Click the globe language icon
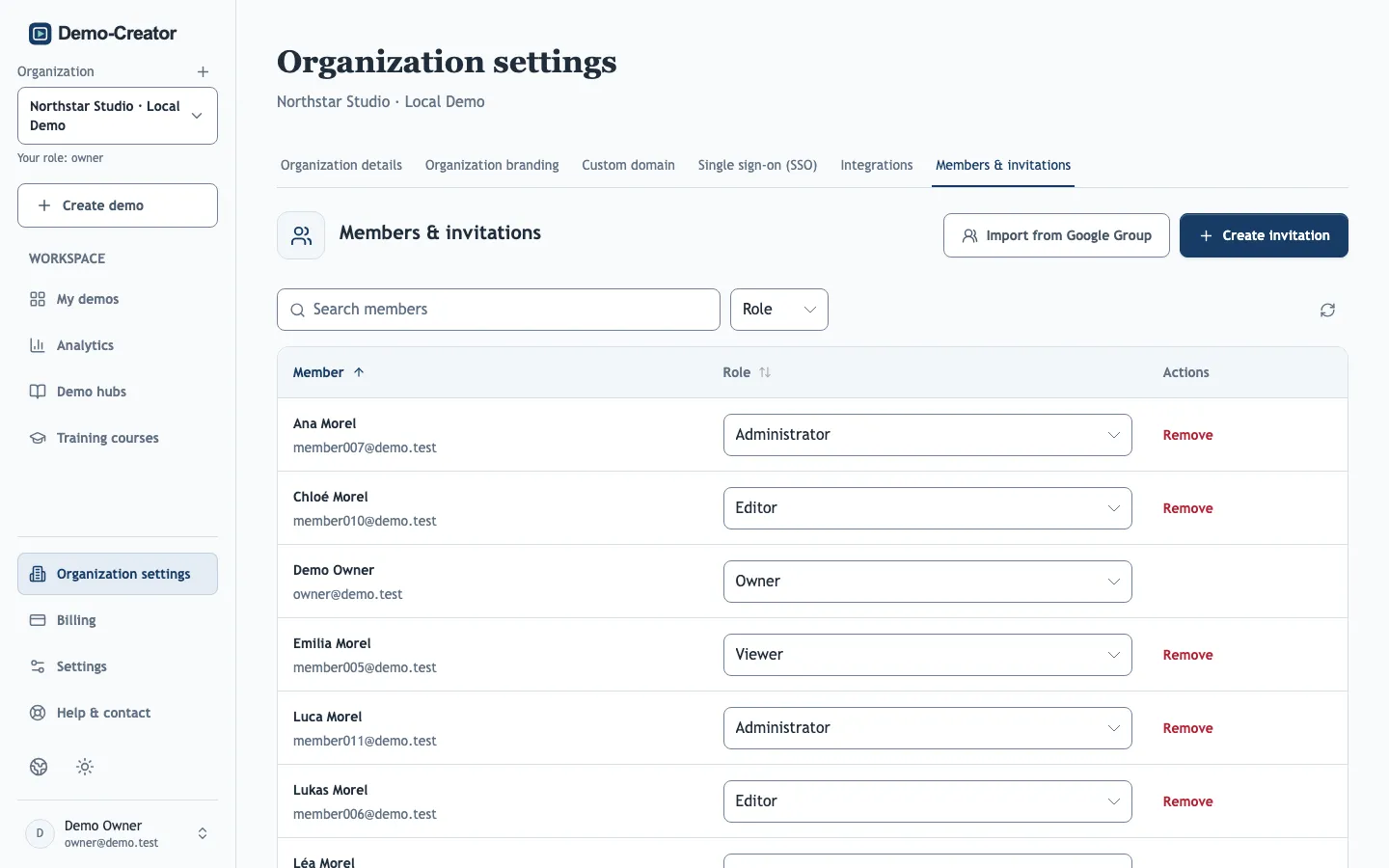1389x868 pixels. tap(39, 767)
